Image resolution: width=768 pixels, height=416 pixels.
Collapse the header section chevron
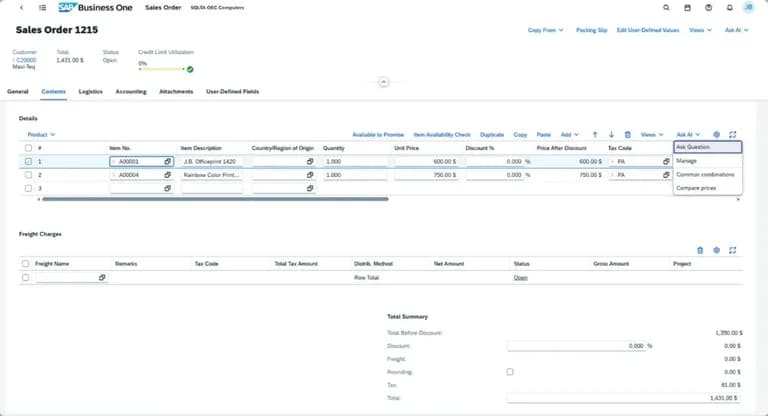click(x=384, y=82)
